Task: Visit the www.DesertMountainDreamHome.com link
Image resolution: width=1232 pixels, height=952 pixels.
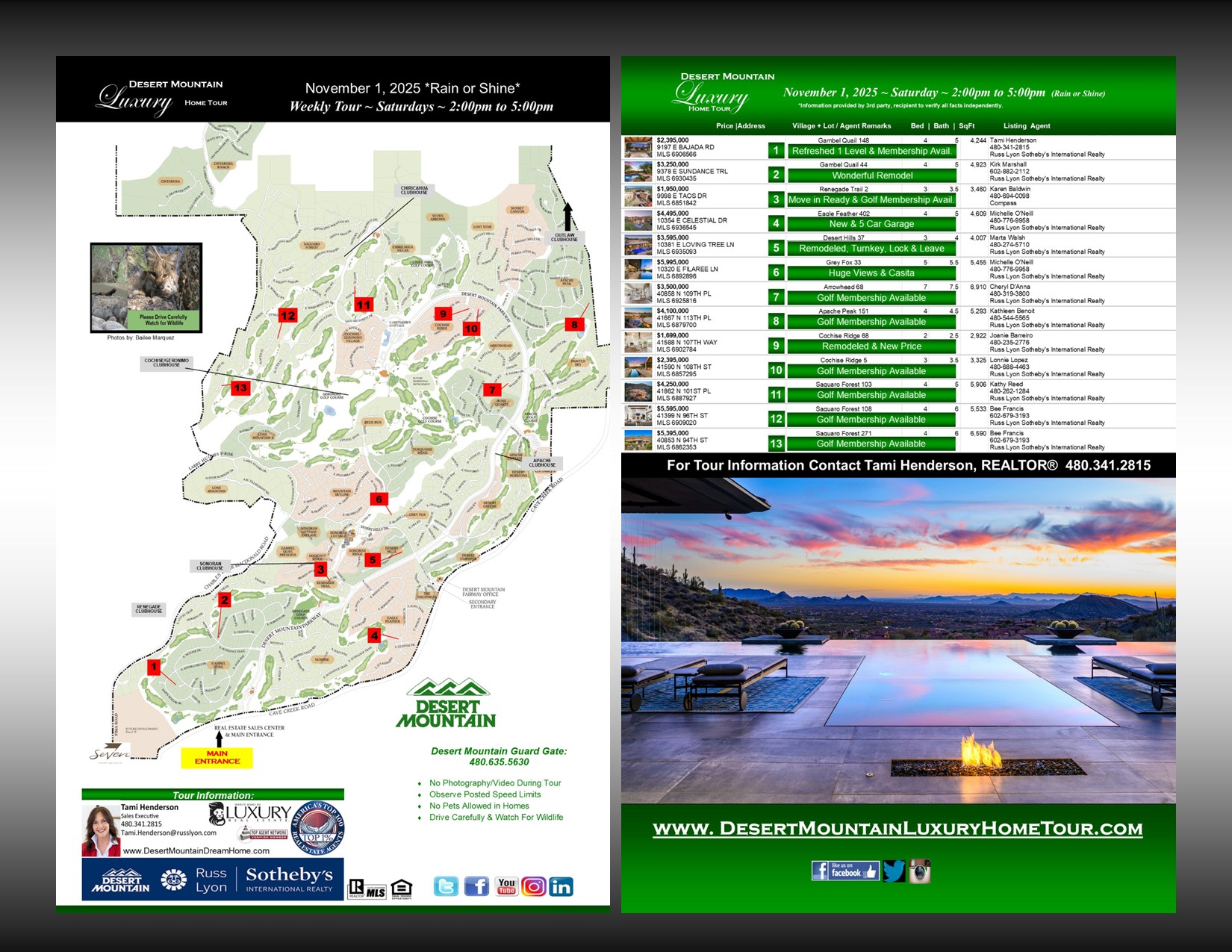Action: 196,850
